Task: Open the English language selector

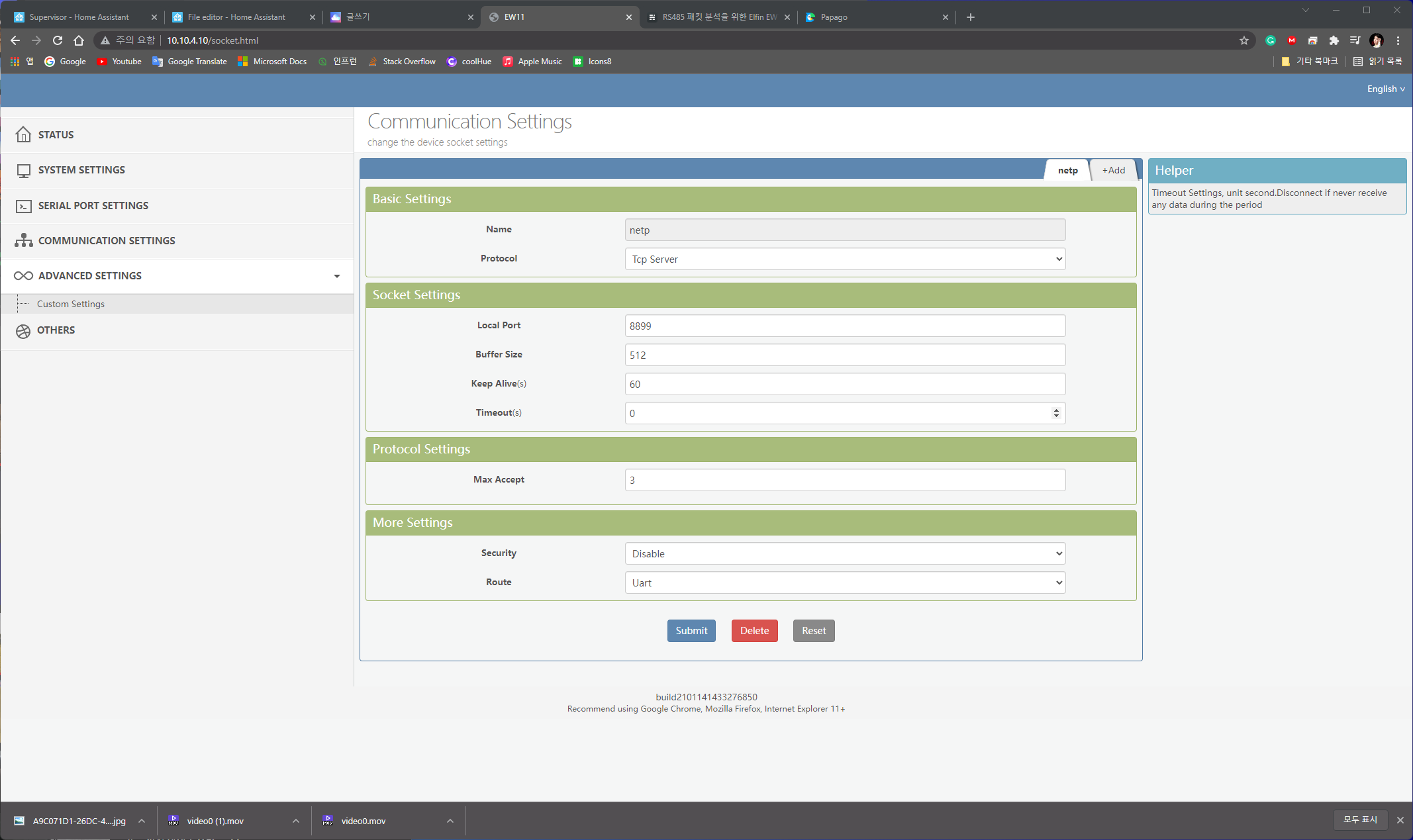Action: click(x=1385, y=89)
